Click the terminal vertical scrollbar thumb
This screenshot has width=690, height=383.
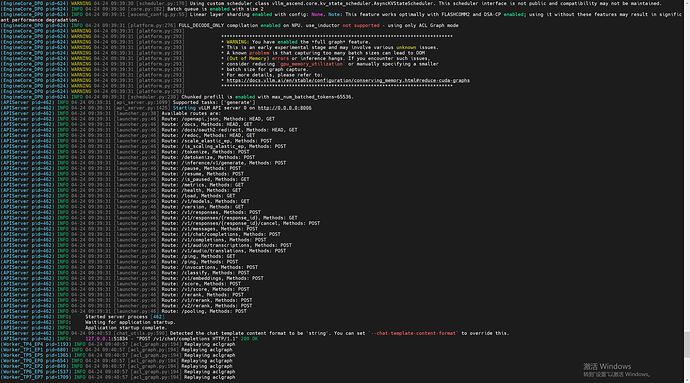[686, 344]
